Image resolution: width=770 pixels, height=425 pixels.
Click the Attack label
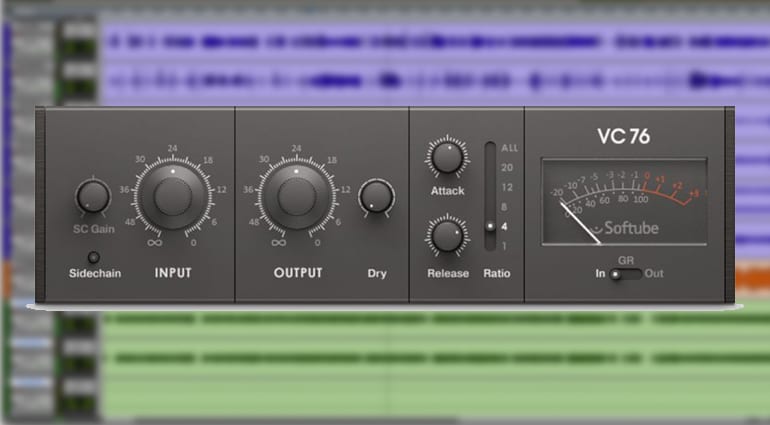[x=447, y=191]
